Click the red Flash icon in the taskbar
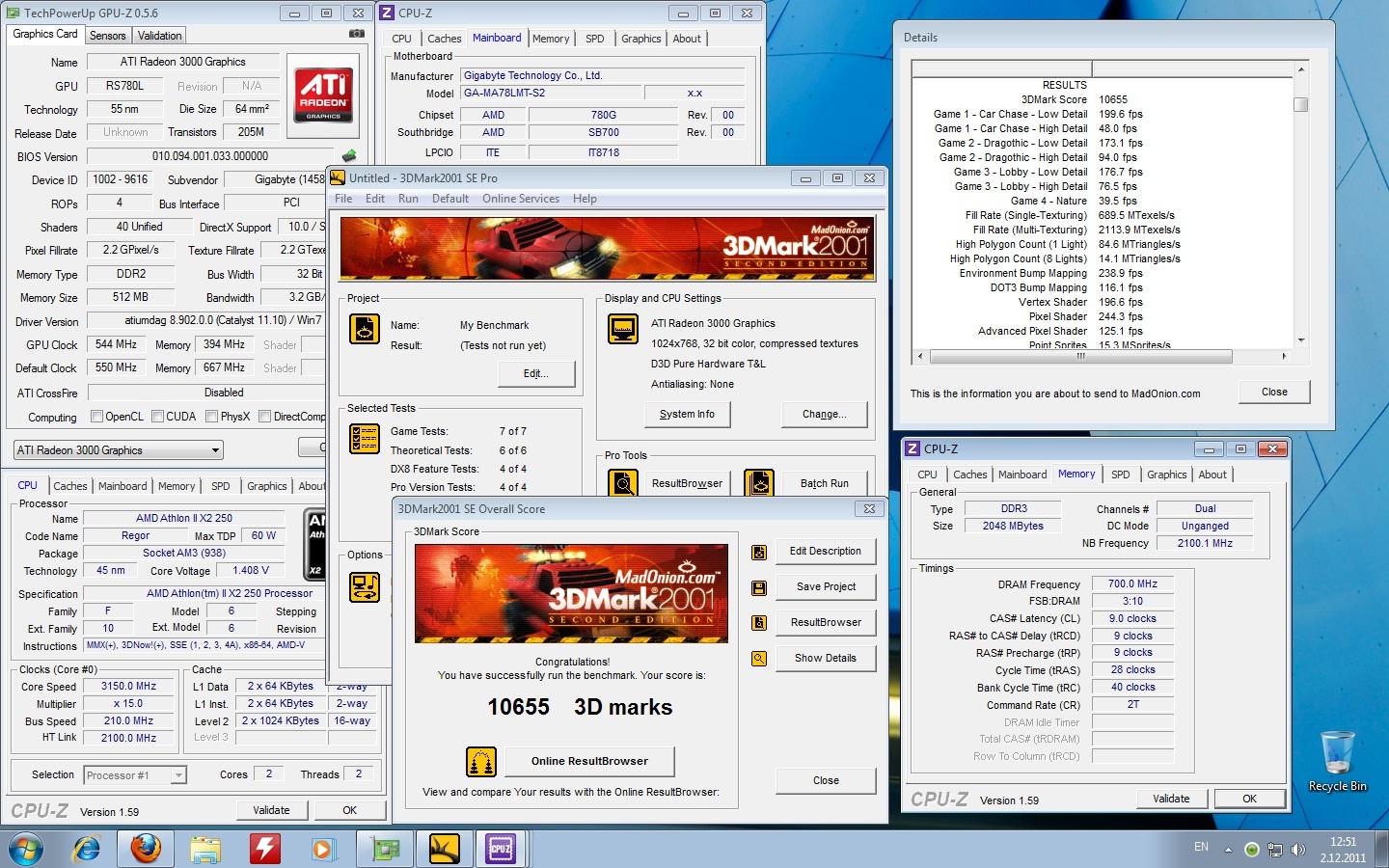This screenshot has width=1389, height=868. pyautogui.click(x=264, y=849)
